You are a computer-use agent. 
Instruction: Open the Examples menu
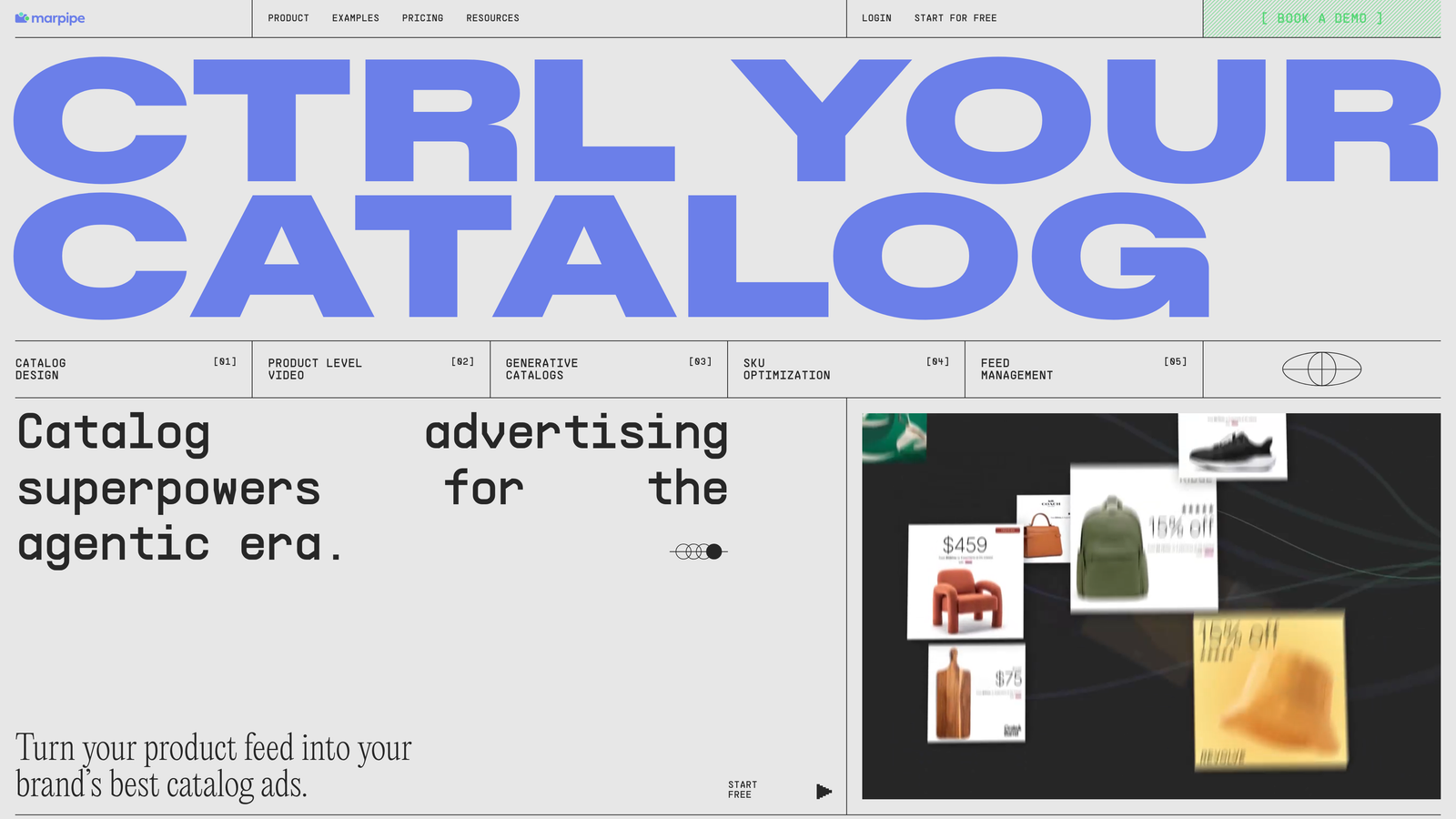(355, 18)
